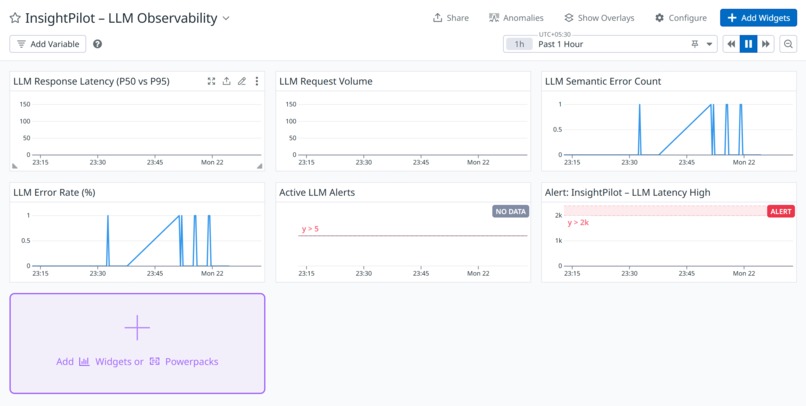Click the bottom-right resize handle of the Latency widget
The height and width of the screenshot is (406, 806).
pyautogui.click(x=260, y=166)
